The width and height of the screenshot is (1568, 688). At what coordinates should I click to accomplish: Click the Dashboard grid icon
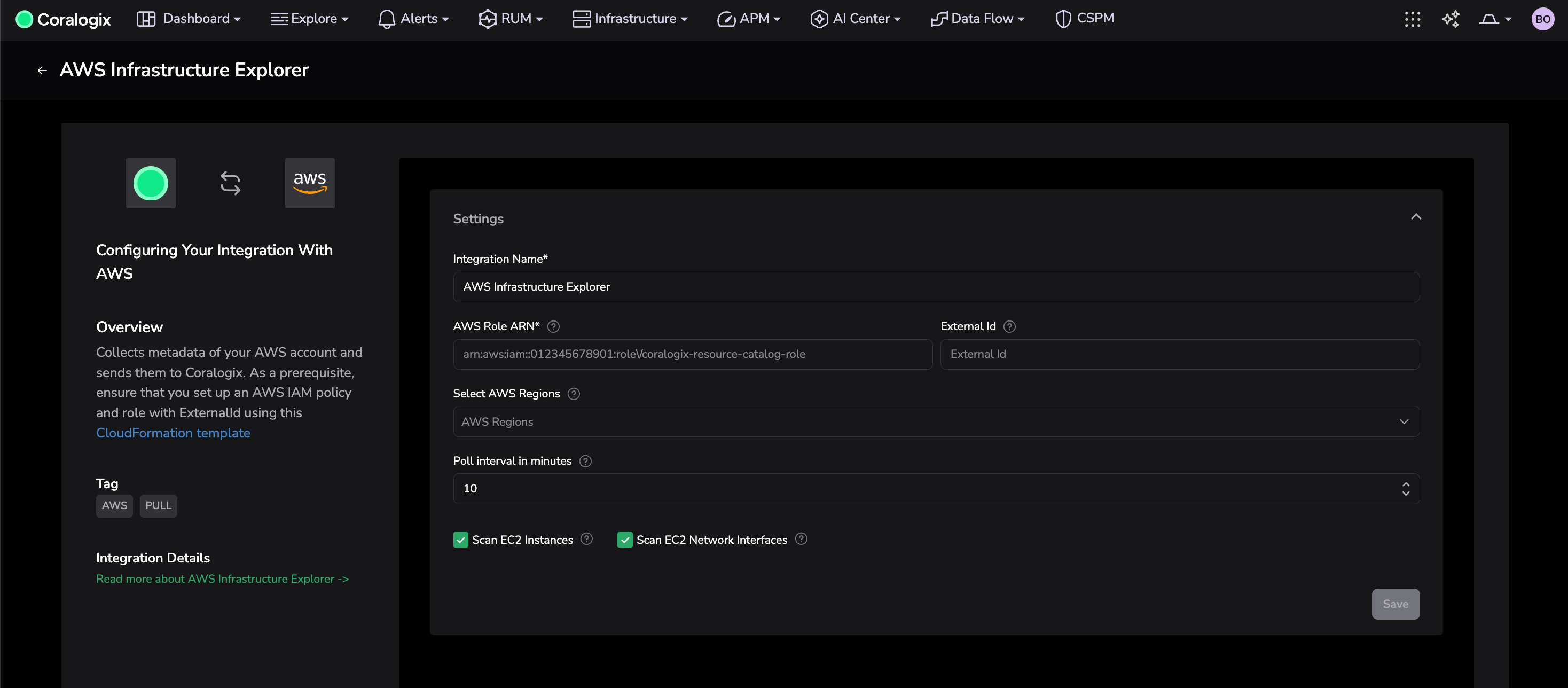coord(146,19)
